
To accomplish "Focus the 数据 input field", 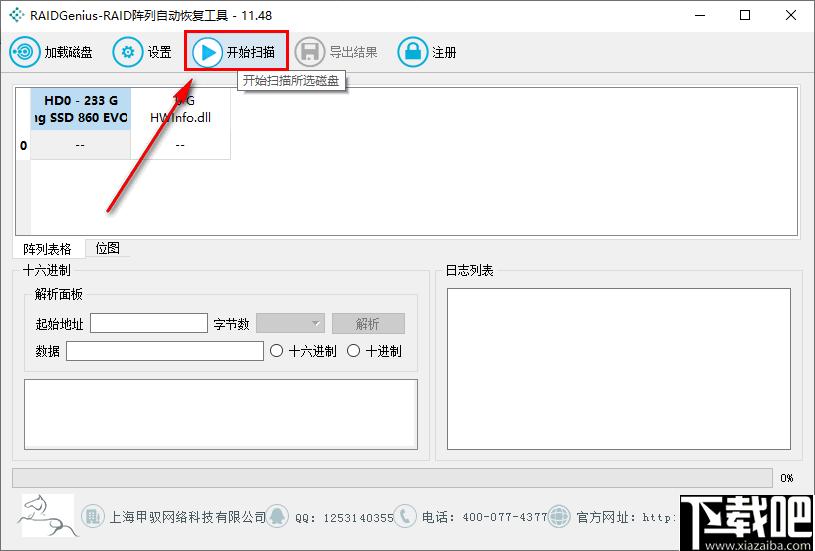I will pos(165,351).
